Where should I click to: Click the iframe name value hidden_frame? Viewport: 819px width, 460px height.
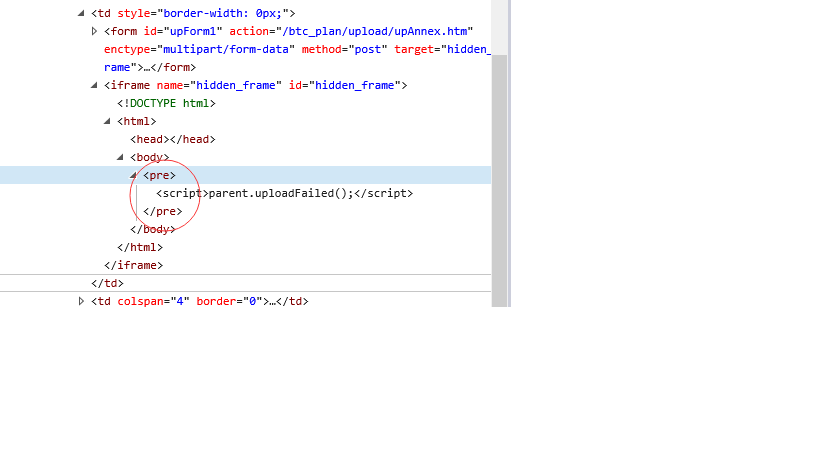coord(236,85)
